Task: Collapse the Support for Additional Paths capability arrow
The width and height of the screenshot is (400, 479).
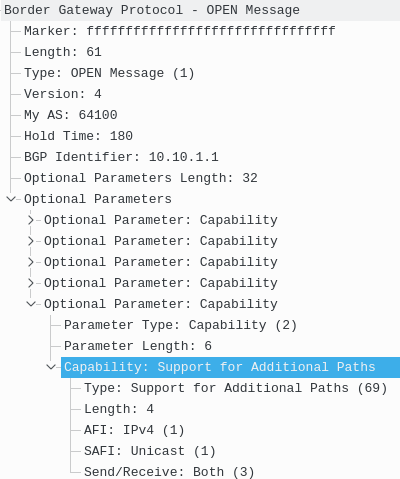Action: pos(51,367)
